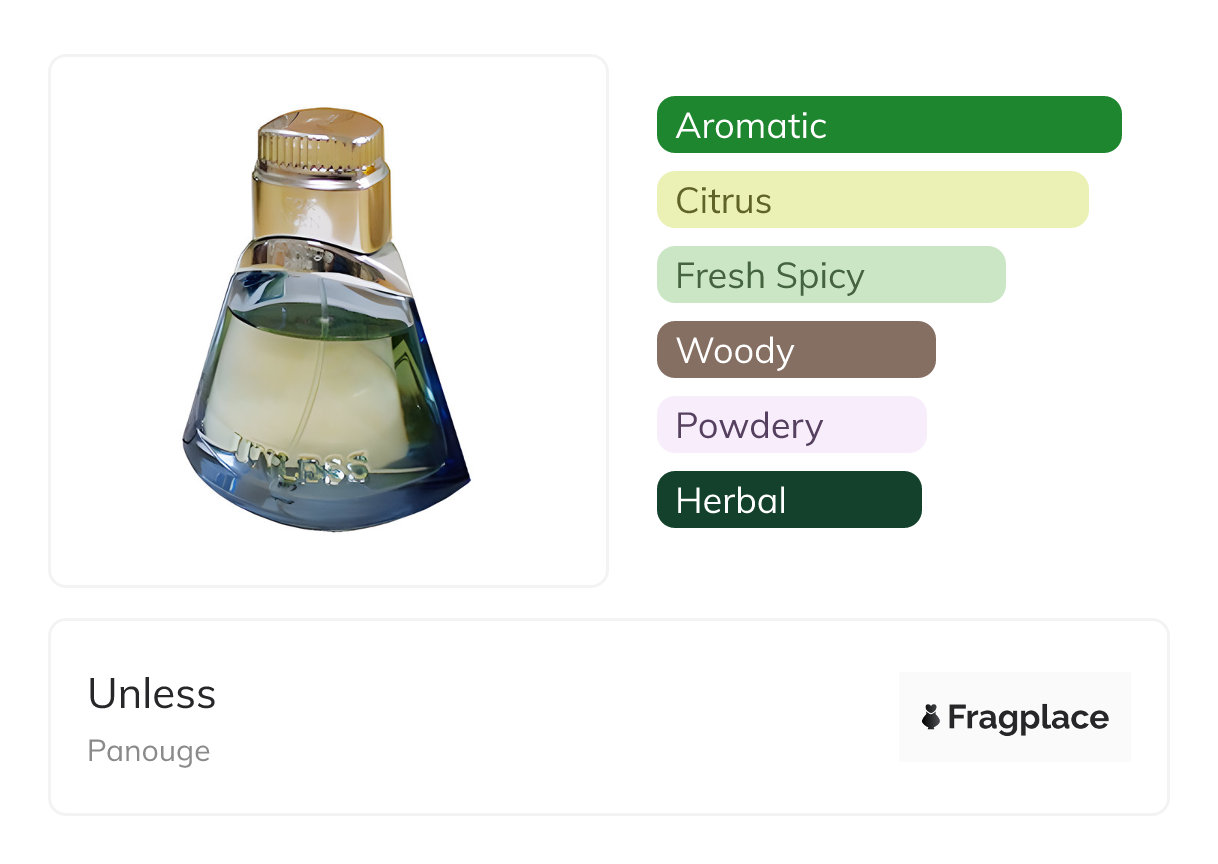This screenshot has width=1218, height=864.
Task: Select the Aromatic accord bar
Action: click(x=888, y=125)
